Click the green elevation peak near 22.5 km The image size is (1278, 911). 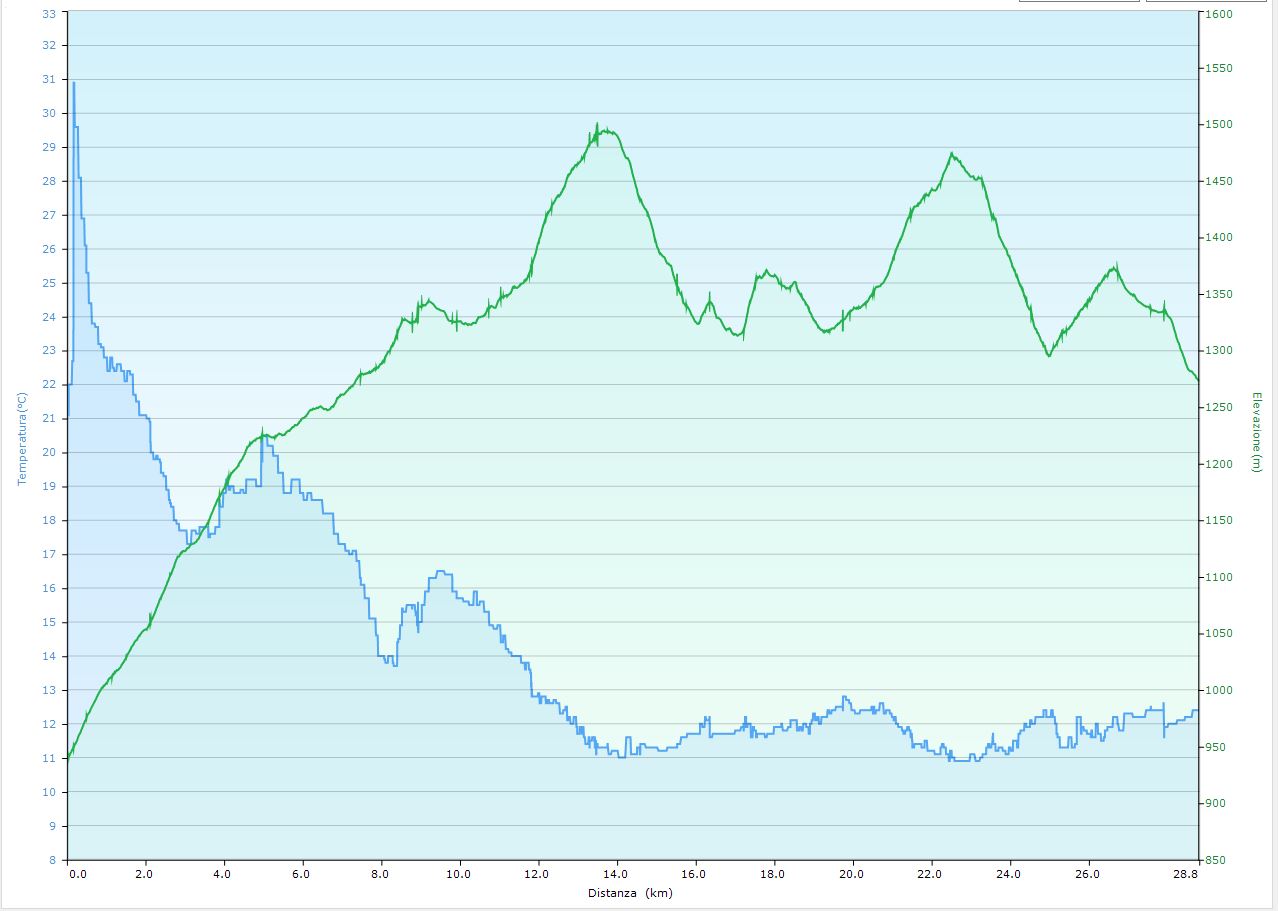[x=952, y=154]
